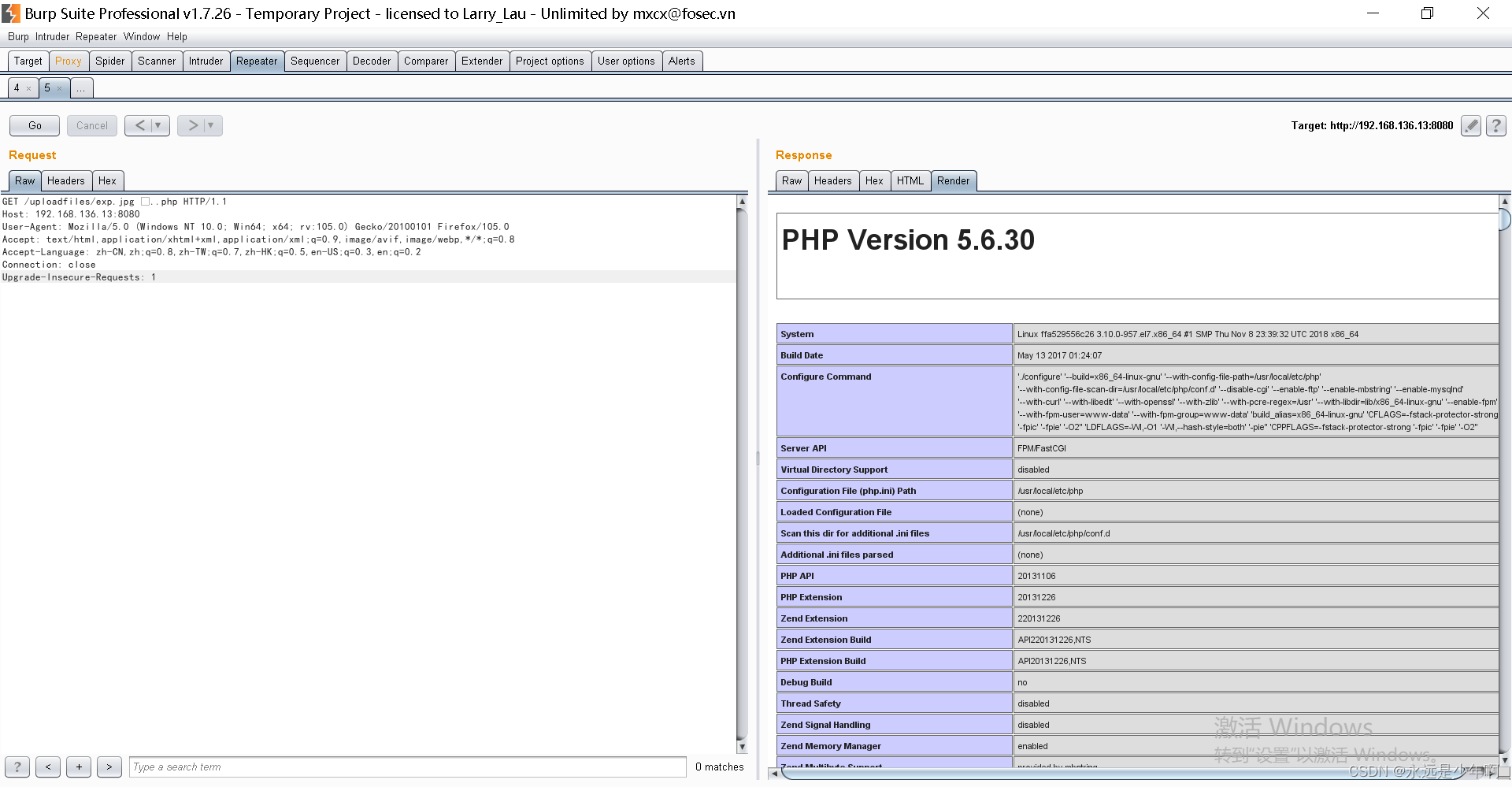The image size is (1512, 787).
Task: Click the Connection: close header line
Action: point(49,265)
